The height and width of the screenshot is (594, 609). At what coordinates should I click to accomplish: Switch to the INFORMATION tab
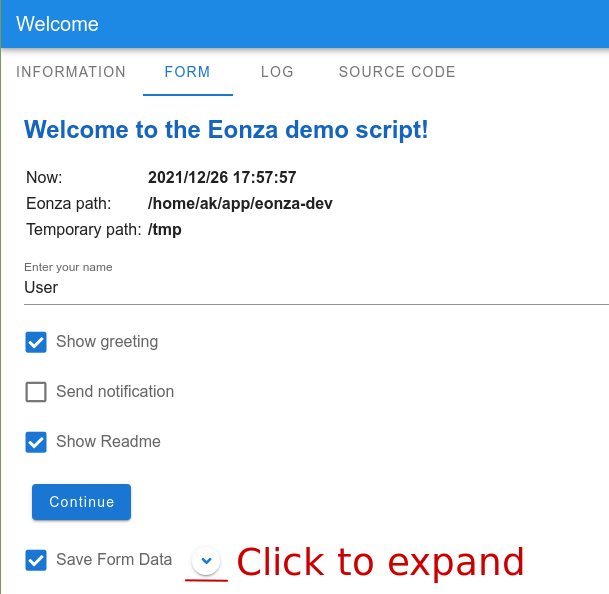tap(71, 72)
